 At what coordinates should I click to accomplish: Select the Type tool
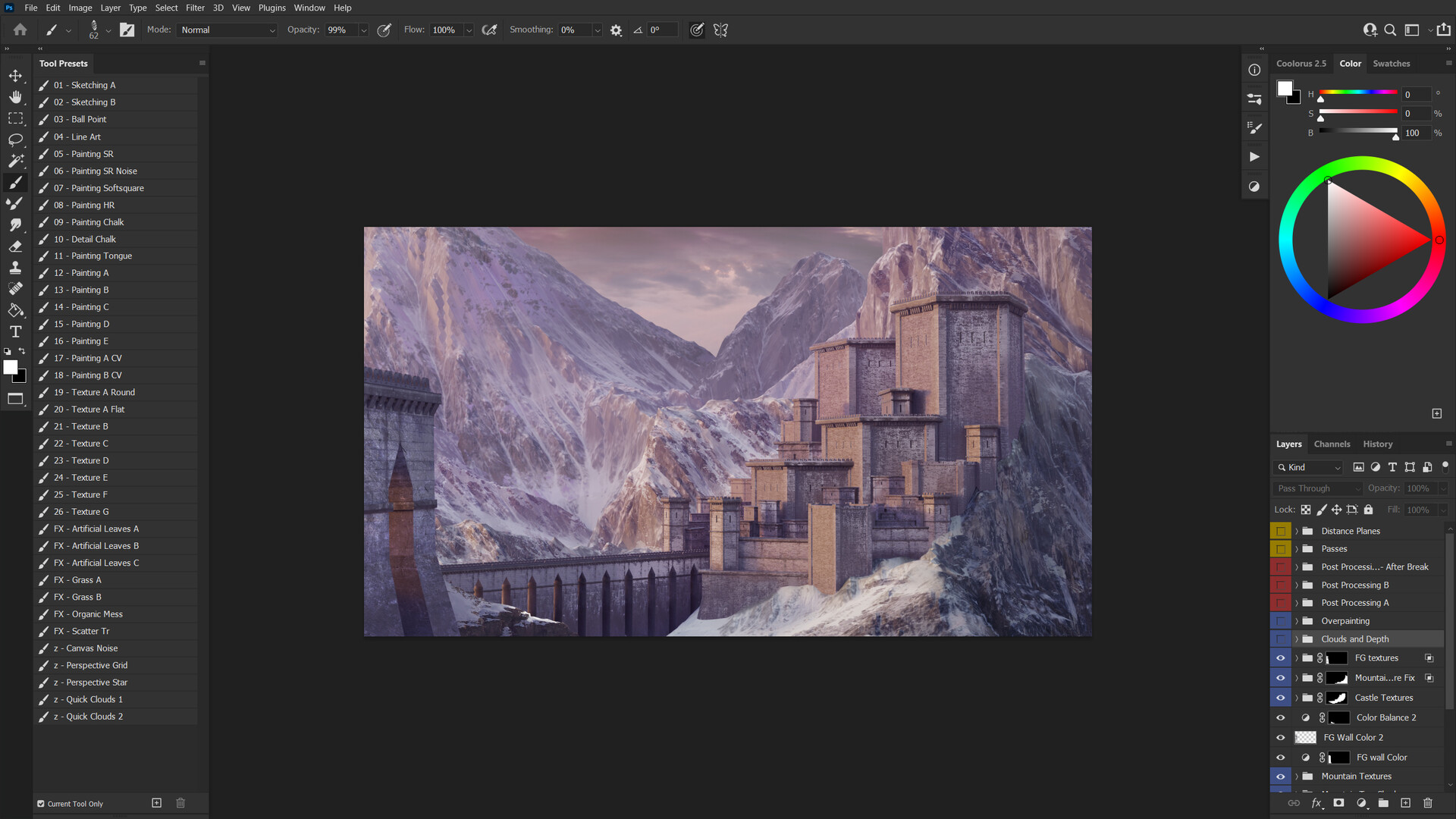click(x=15, y=331)
